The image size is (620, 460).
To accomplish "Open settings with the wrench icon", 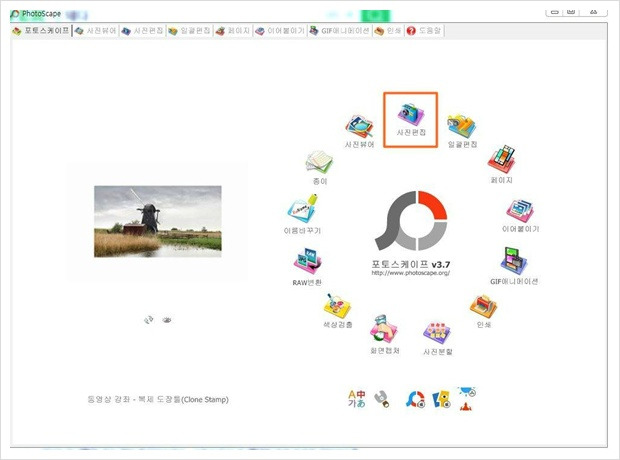I will (382, 399).
